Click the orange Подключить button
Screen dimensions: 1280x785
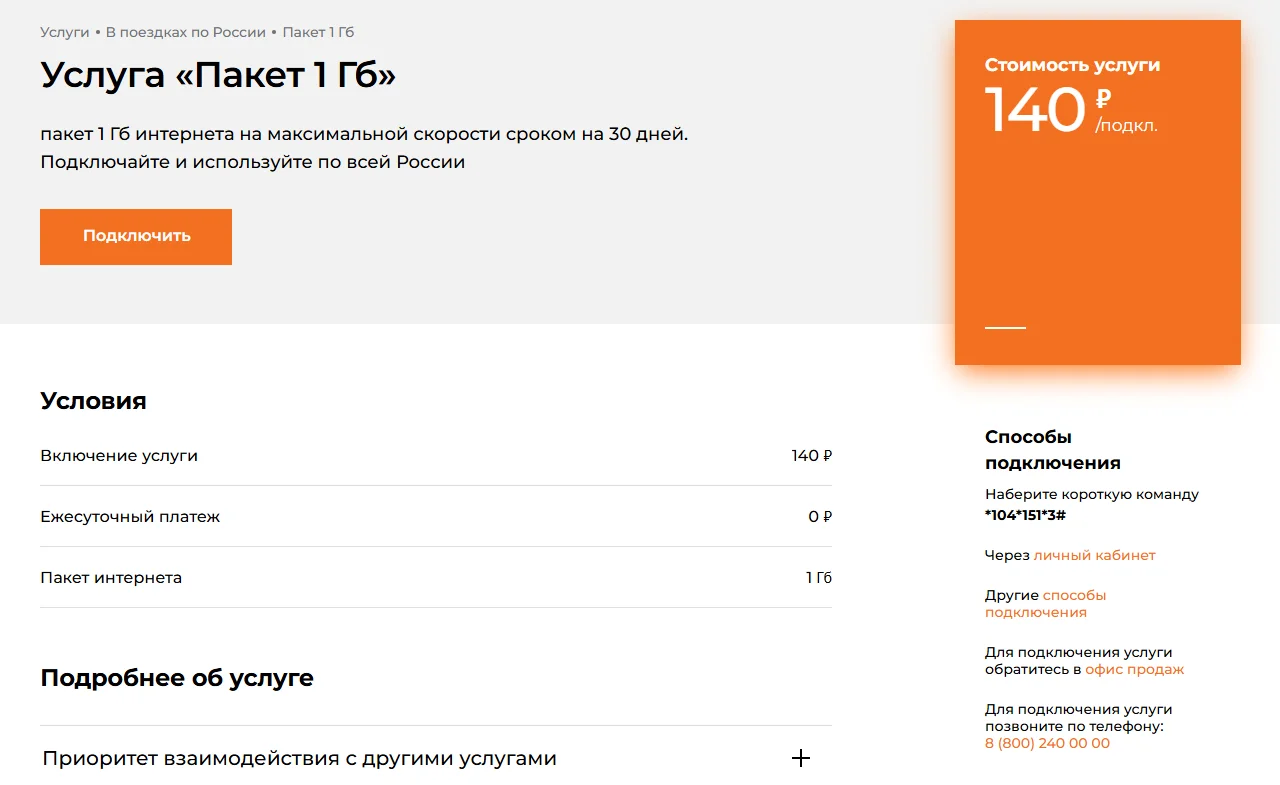click(x=136, y=237)
